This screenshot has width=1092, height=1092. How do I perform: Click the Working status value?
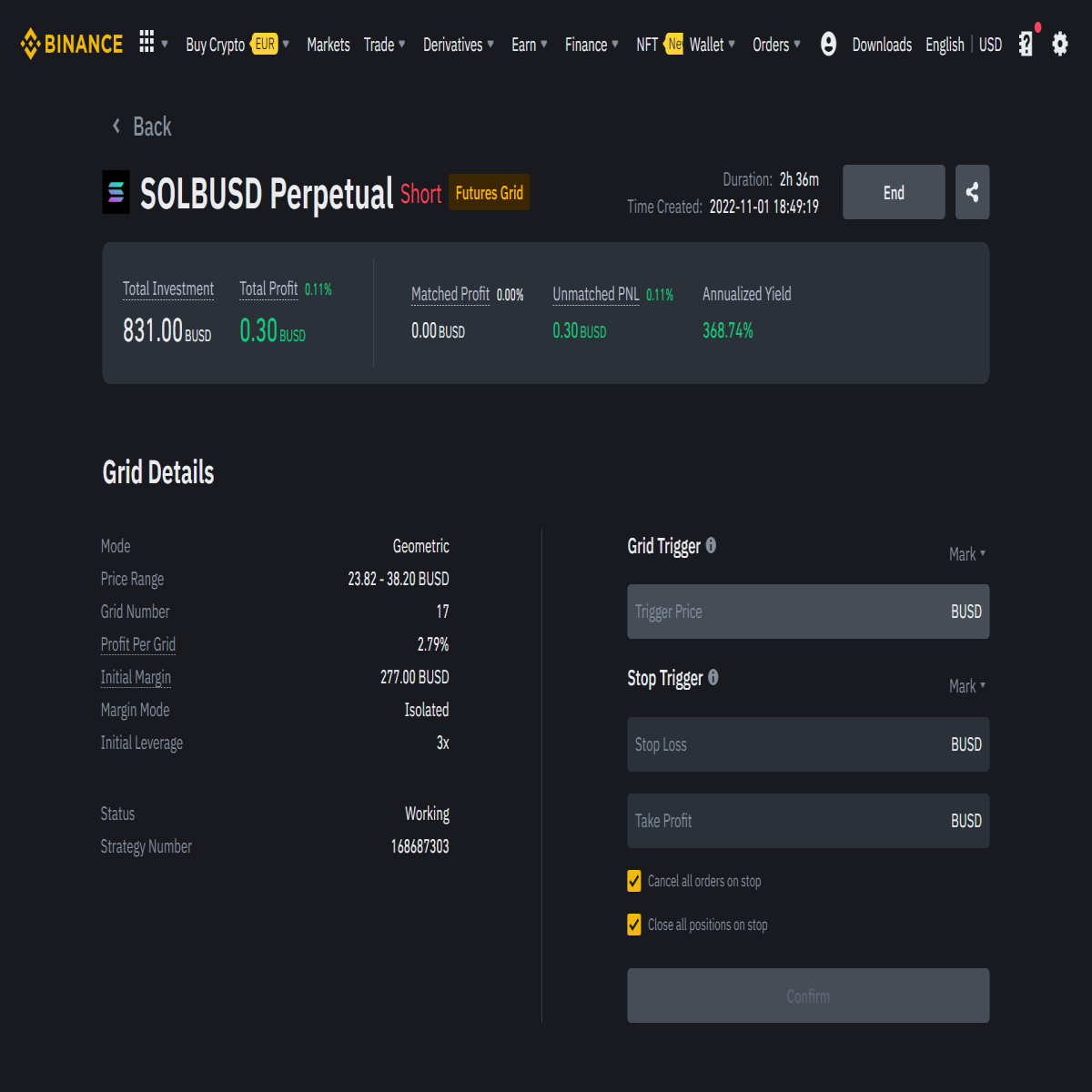pos(428,814)
